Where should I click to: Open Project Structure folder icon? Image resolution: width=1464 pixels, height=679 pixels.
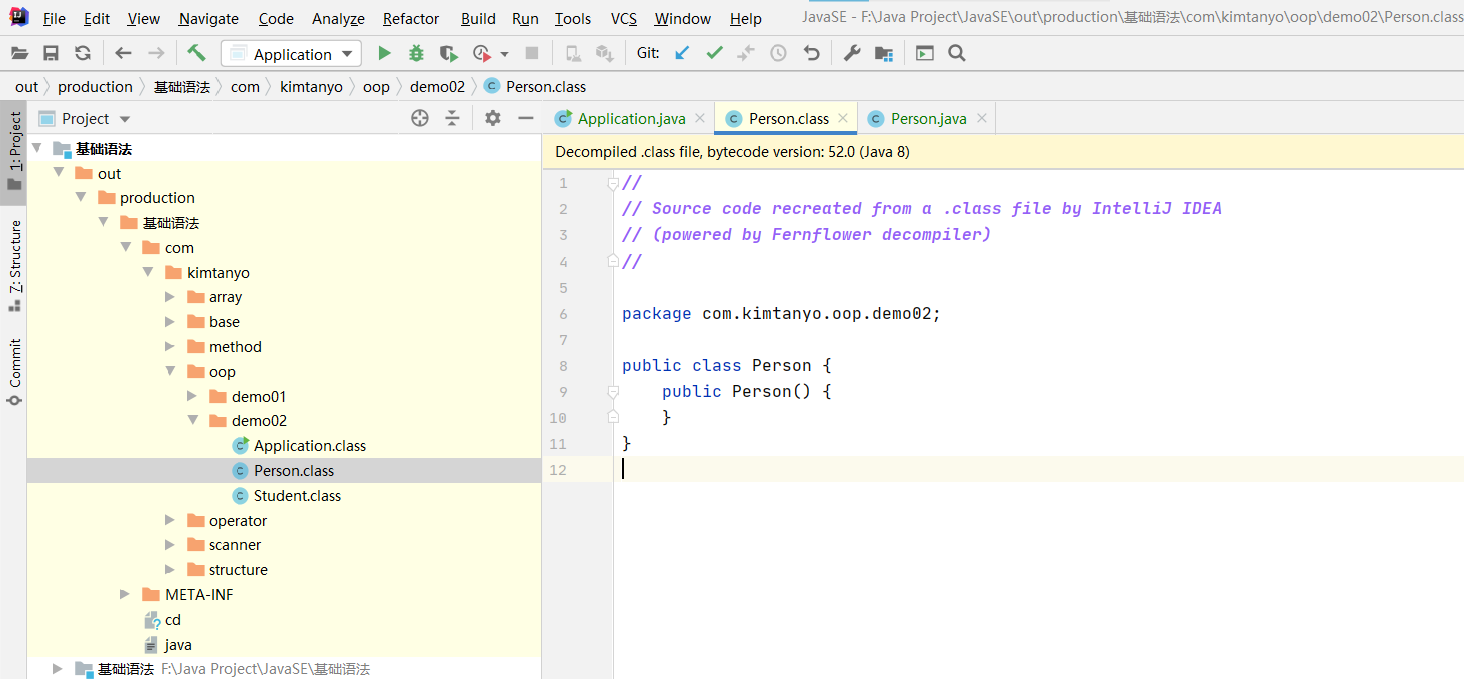pos(884,53)
